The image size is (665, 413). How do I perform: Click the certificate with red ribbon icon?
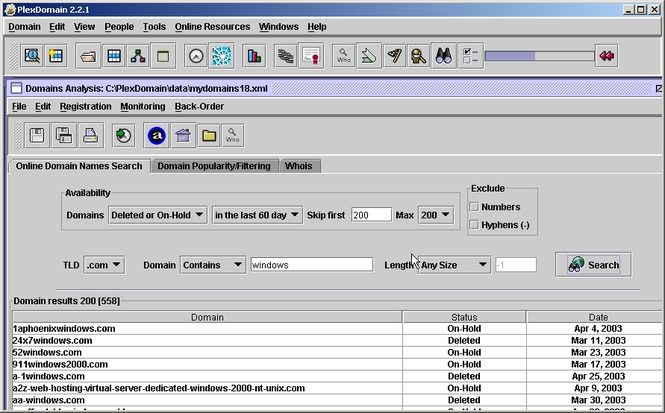[311, 56]
